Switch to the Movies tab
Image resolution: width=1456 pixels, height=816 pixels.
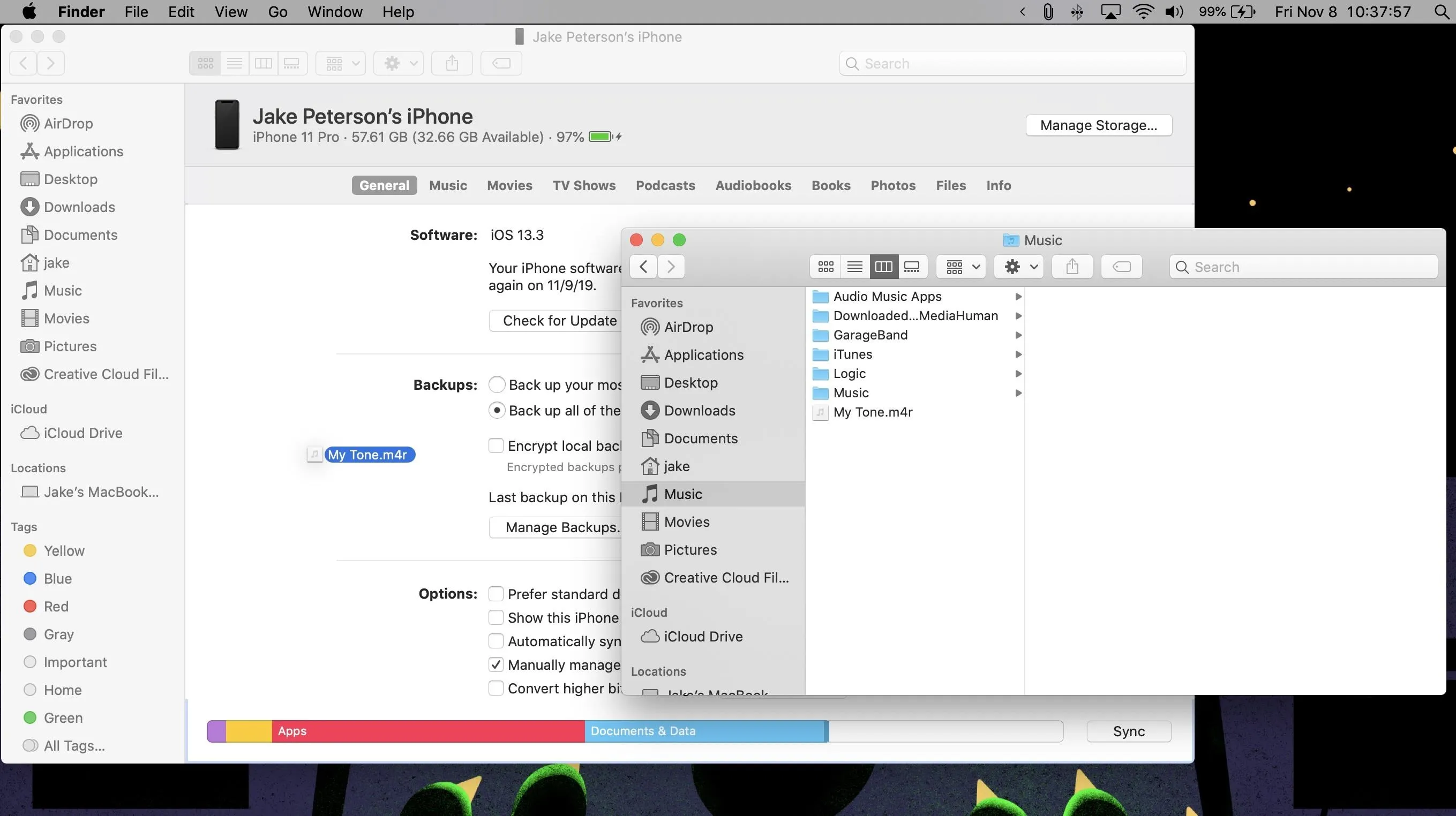[509, 185]
